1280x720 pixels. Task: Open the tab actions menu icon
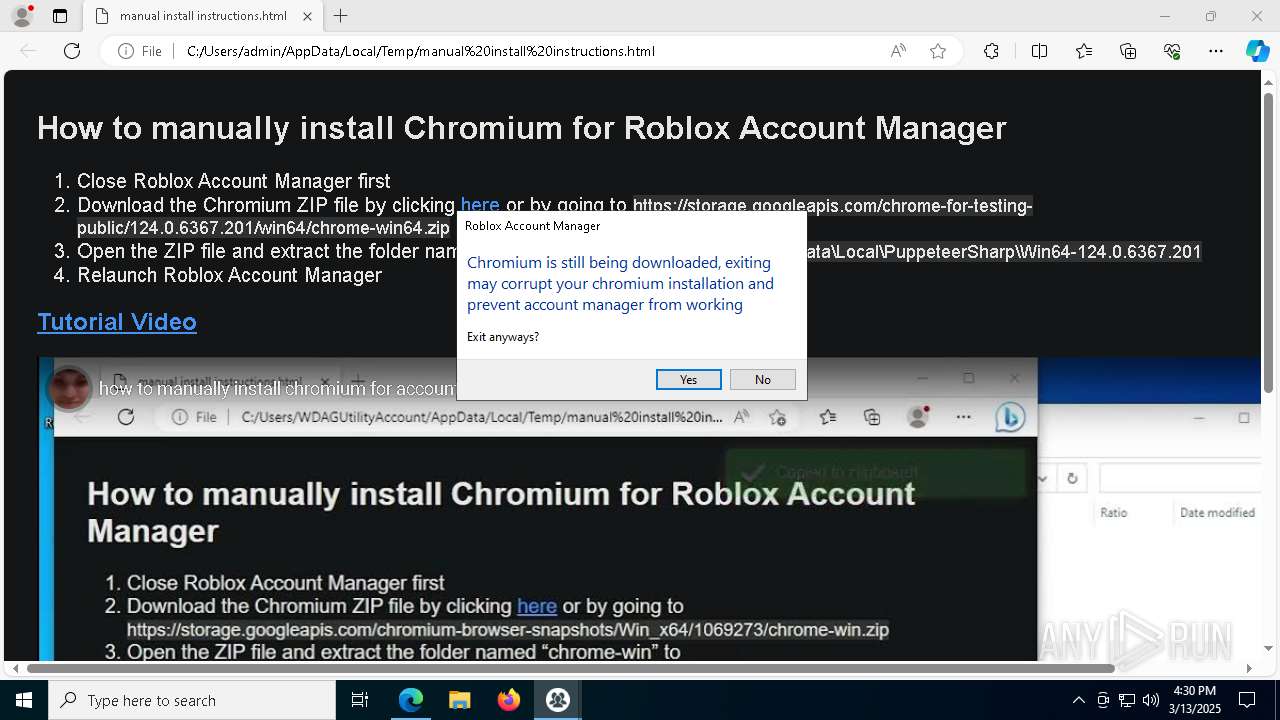point(60,16)
